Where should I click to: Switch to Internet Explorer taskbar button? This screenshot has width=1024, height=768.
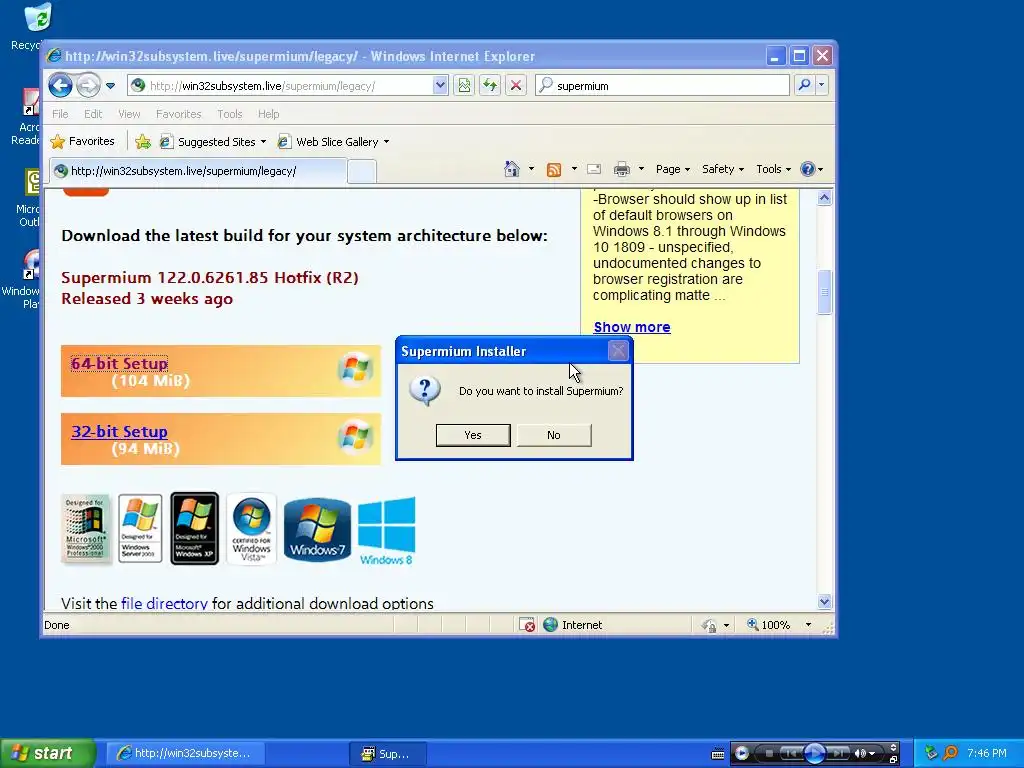tap(184, 754)
